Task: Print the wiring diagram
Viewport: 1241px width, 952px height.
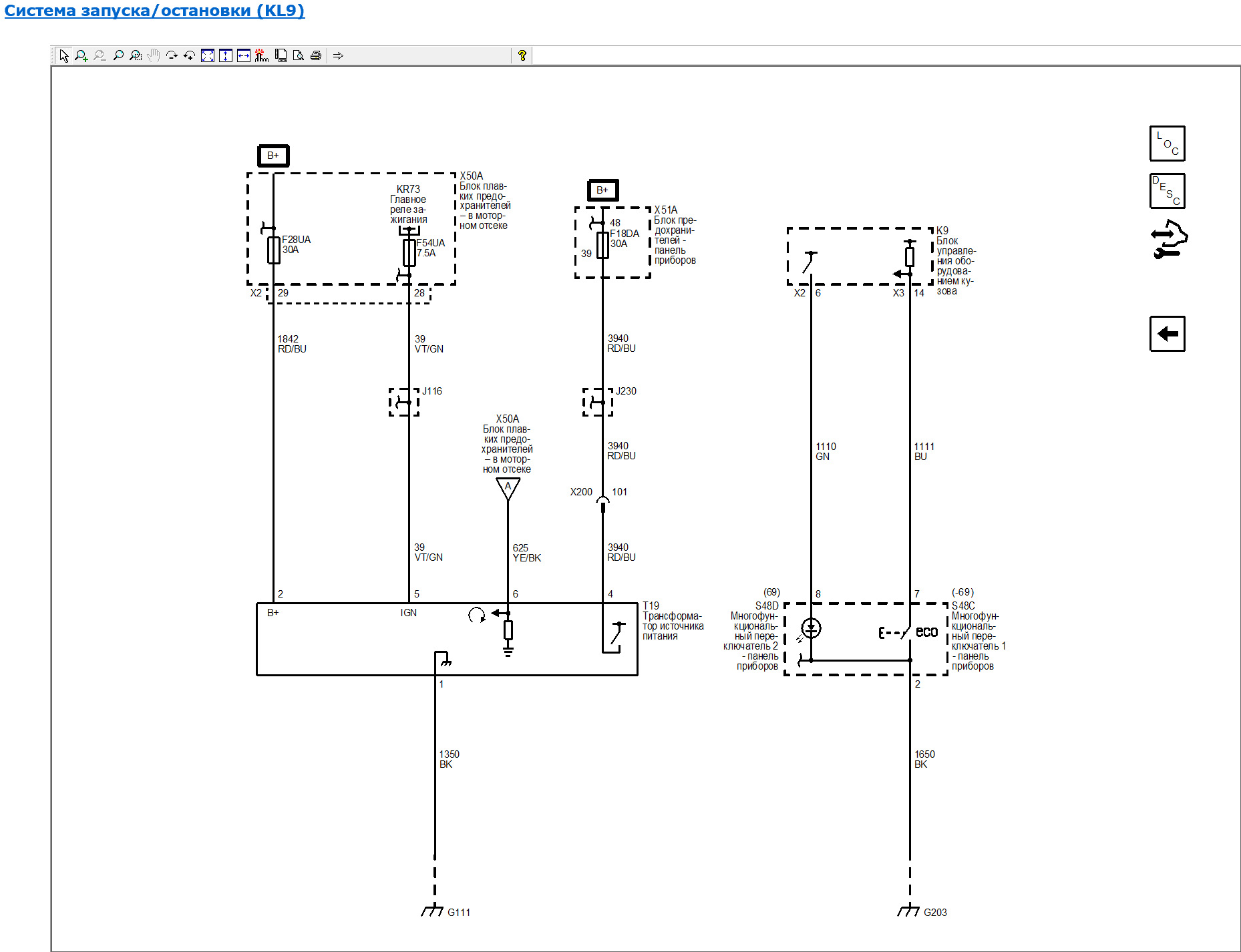Action: click(x=315, y=56)
